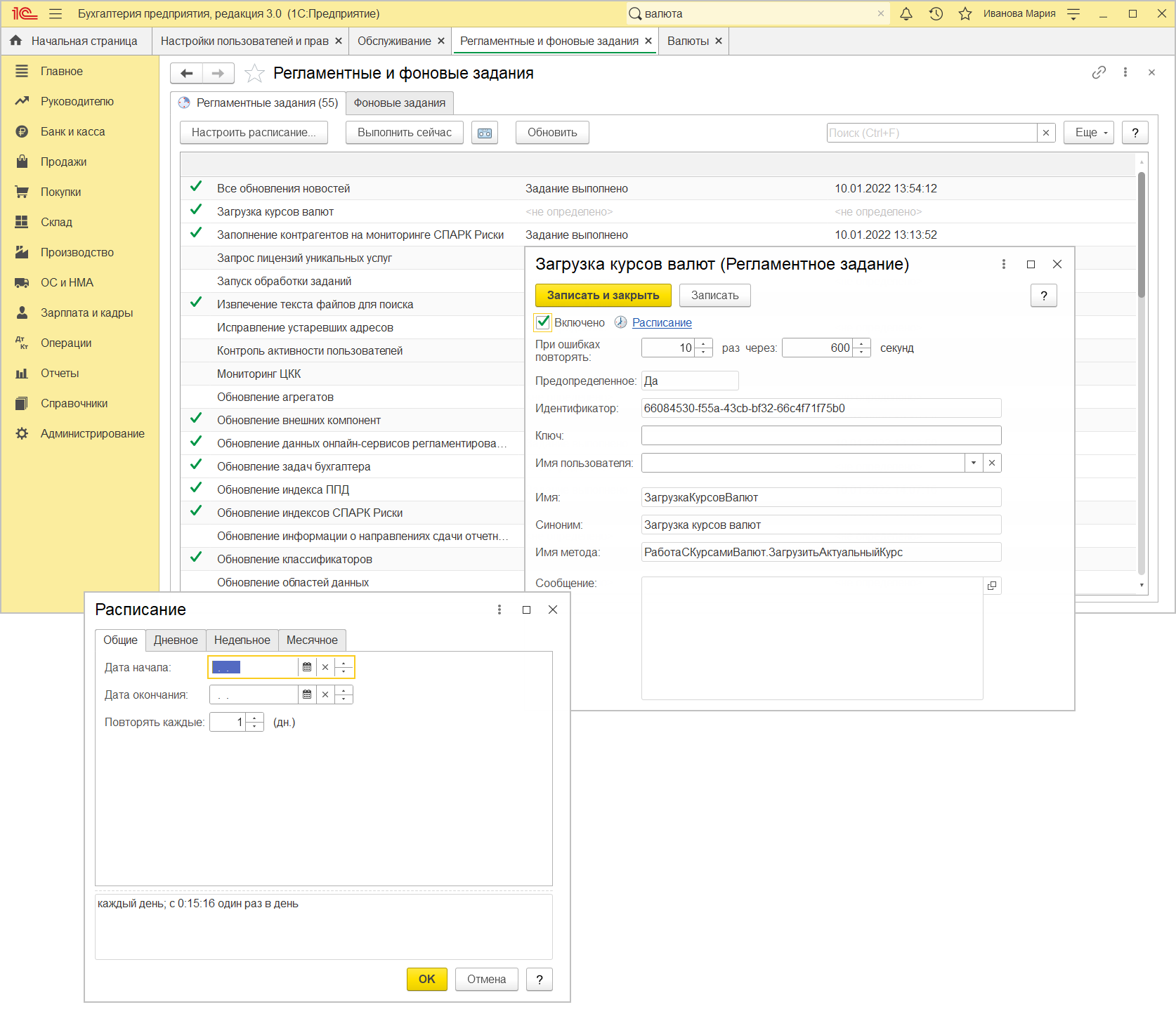The height and width of the screenshot is (1014, 1176).
Task: Switch to Фоновые задания tab
Action: 400,103
